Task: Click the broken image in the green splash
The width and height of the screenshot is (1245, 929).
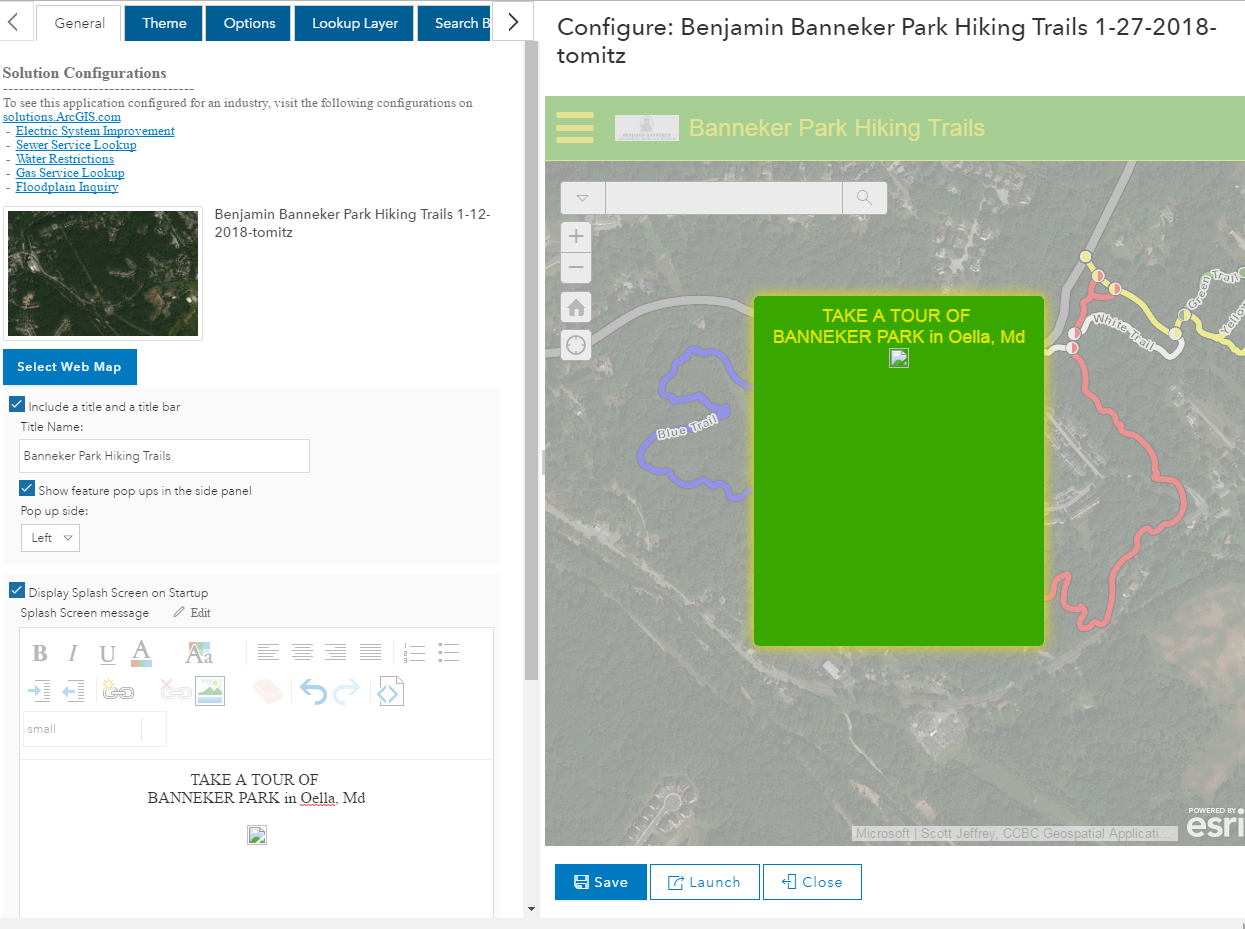Action: [899, 358]
